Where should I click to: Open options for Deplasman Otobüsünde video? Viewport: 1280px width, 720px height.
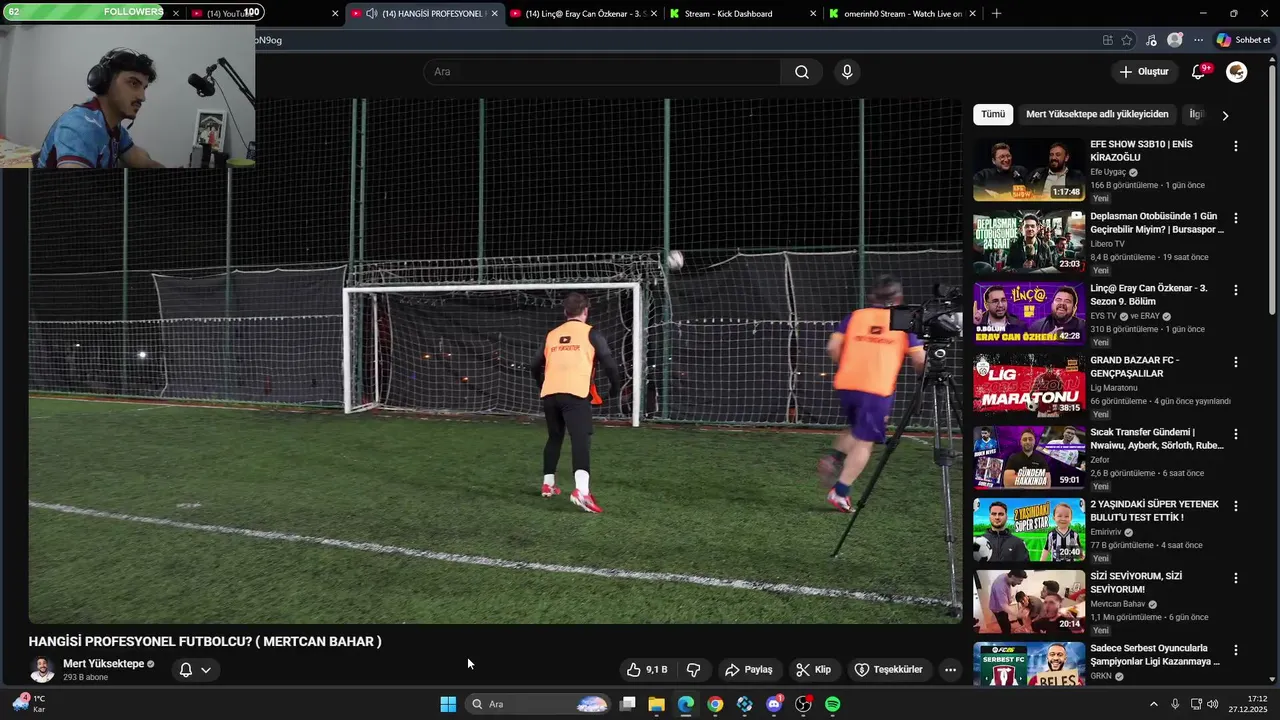pos(1236,218)
